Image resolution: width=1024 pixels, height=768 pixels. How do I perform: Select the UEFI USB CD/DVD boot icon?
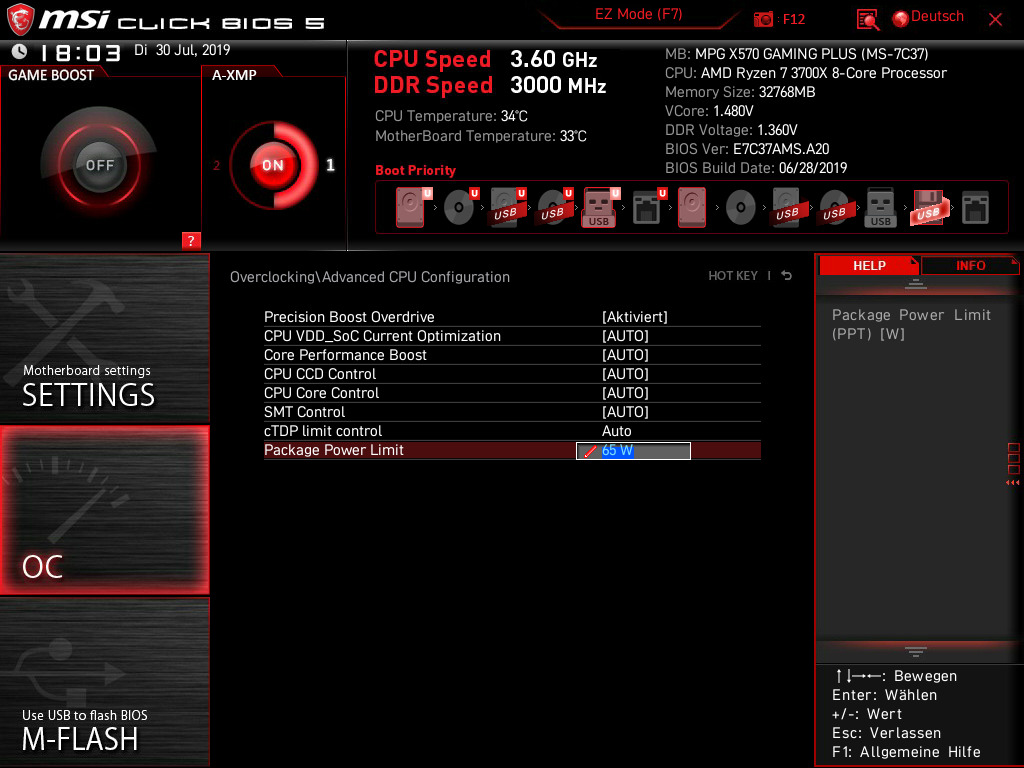pyautogui.click(x=554, y=207)
